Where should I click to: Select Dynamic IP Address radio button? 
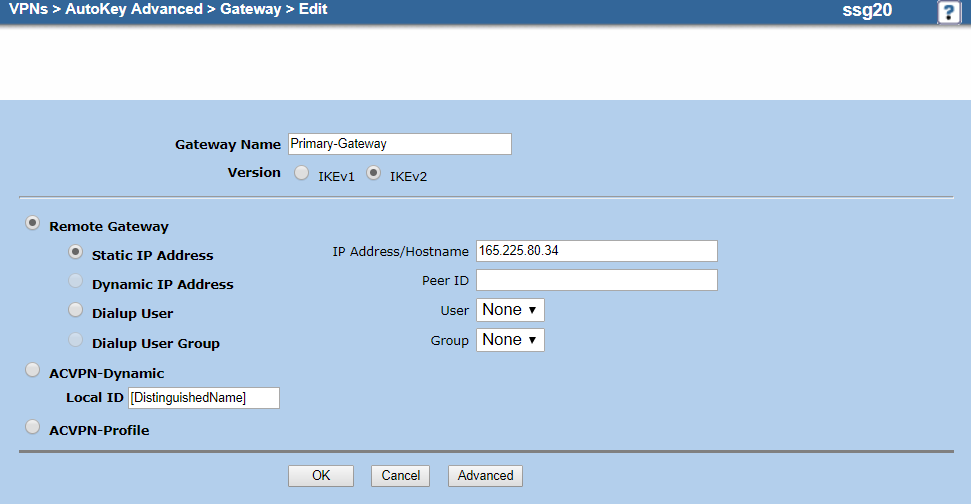(x=75, y=282)
